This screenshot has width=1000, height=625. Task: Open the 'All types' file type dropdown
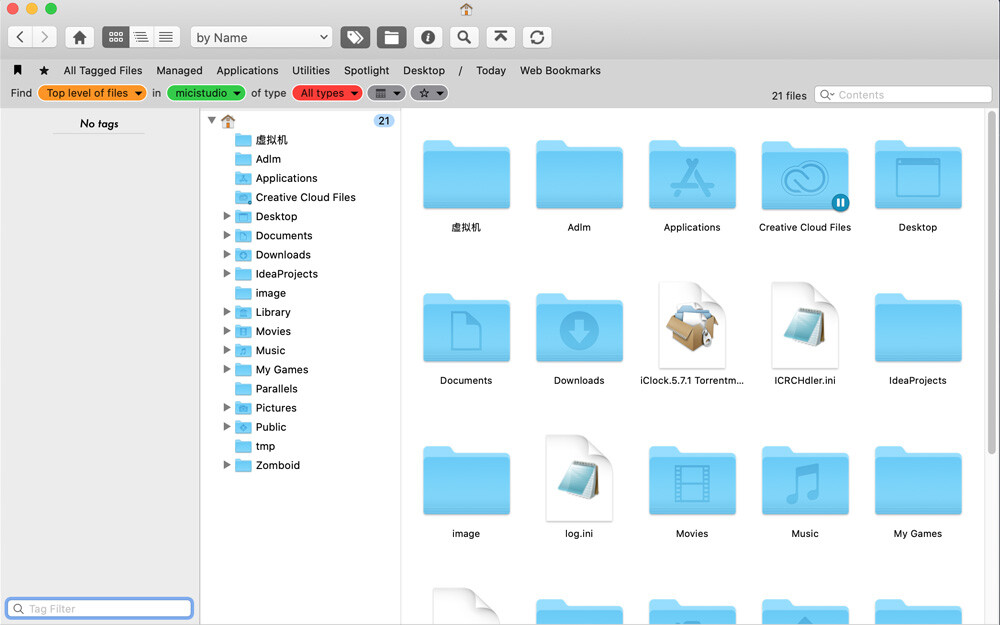pyautogui.click(x=327, y=93)
